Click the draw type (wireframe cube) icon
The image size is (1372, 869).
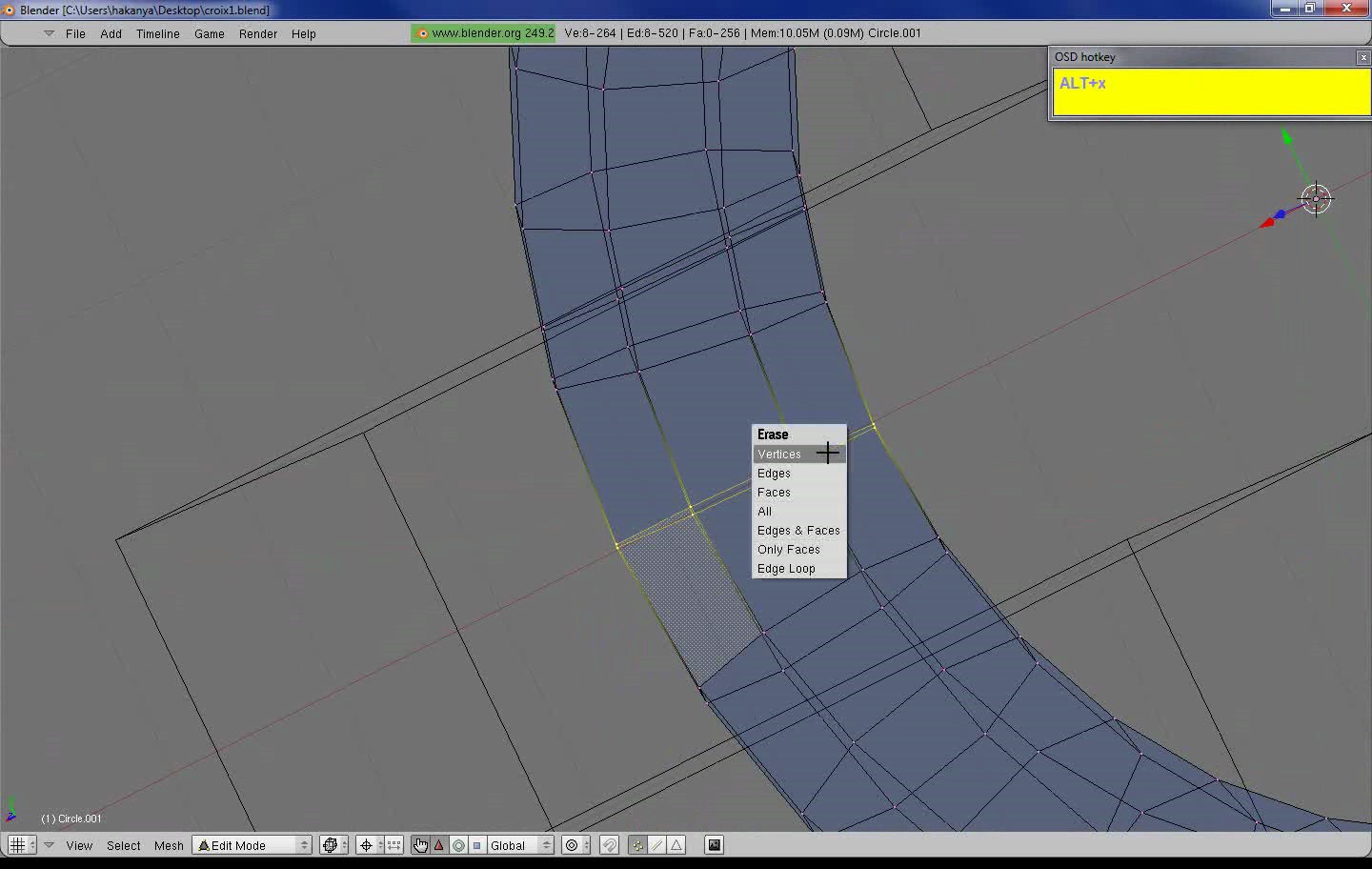tap(331, 845)
